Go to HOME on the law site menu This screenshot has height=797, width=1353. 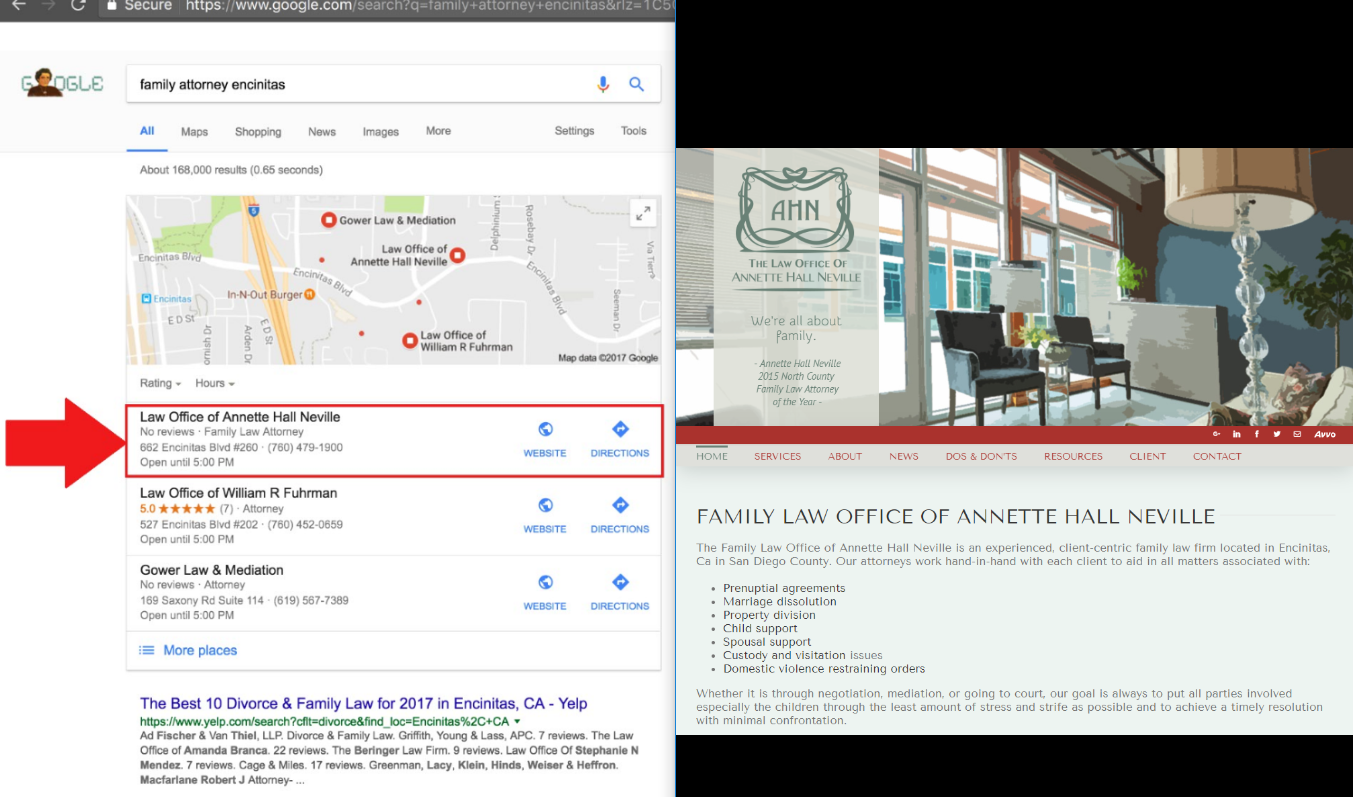[712, 456]
